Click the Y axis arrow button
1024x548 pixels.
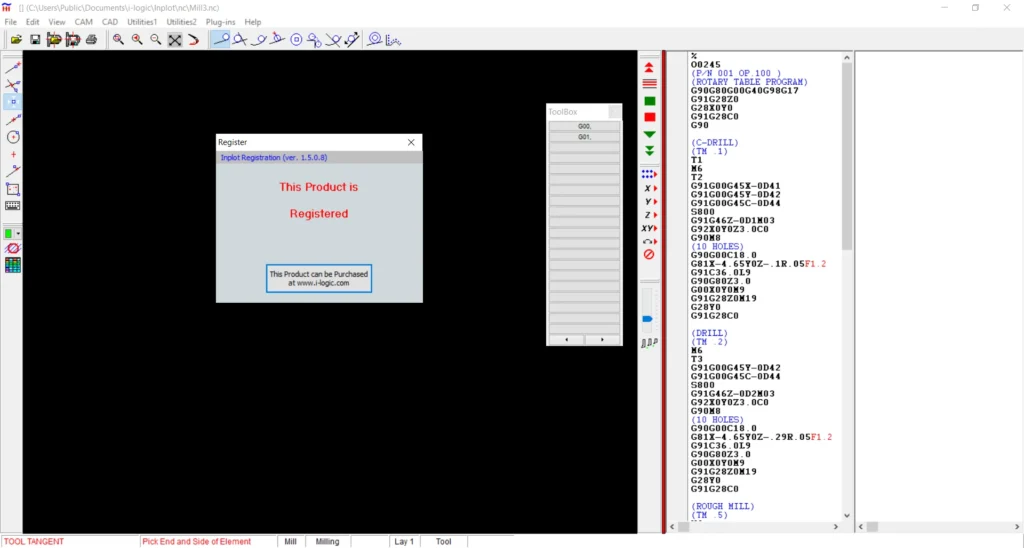pyautogui.click(x=649, y=202)
